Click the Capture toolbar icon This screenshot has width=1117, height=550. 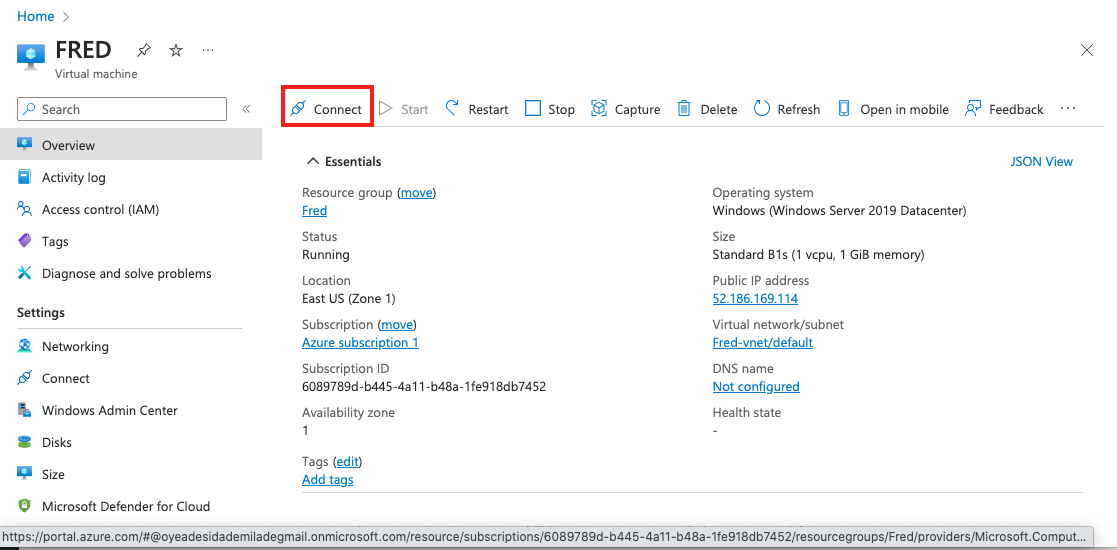pyautogui.click(x=600, y=109)
